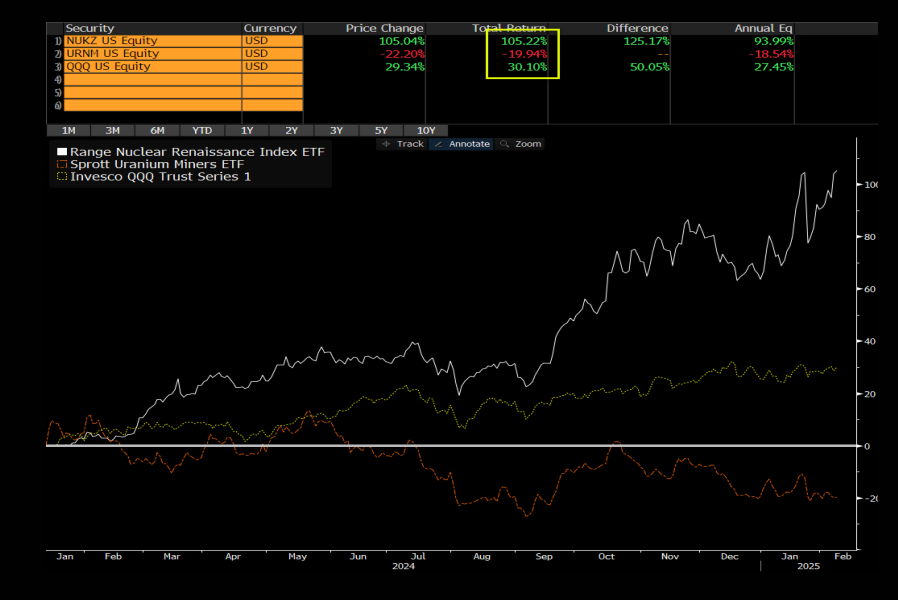Image resolution: width=898 pixels, height=600 pixels.
Task: Choose the 10Y range tab
Action: tap(426, 130)
